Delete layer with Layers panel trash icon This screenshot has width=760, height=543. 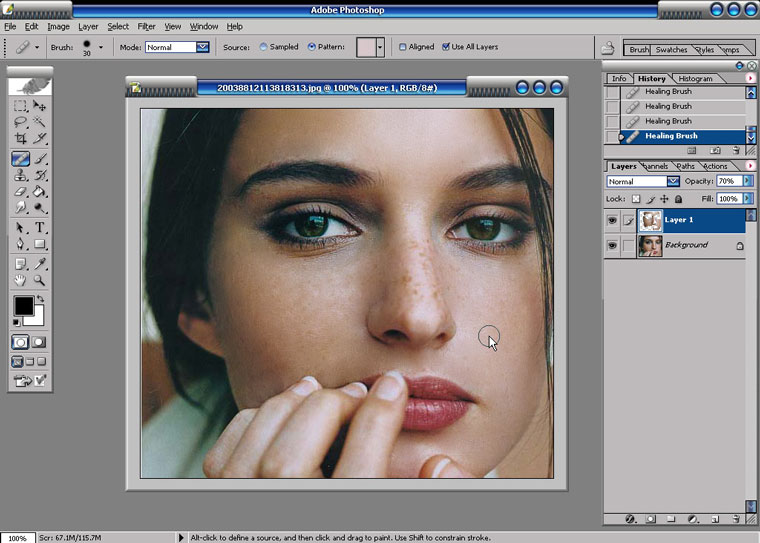(736, 519)
